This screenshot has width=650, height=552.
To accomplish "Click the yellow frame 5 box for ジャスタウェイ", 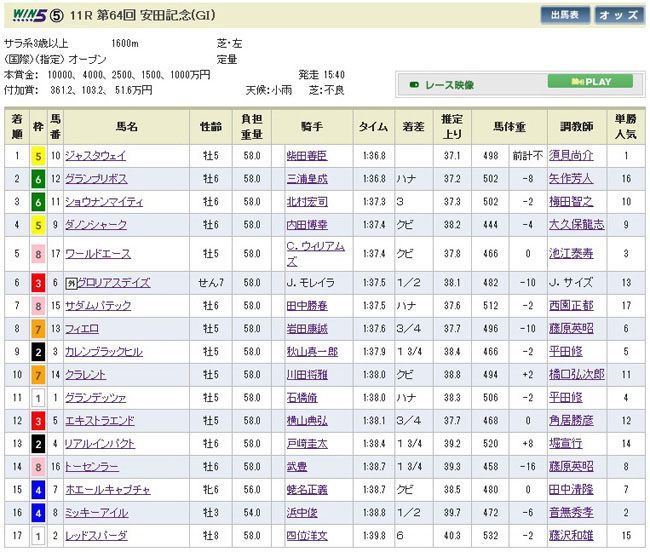I will click(x=38, y=155).
